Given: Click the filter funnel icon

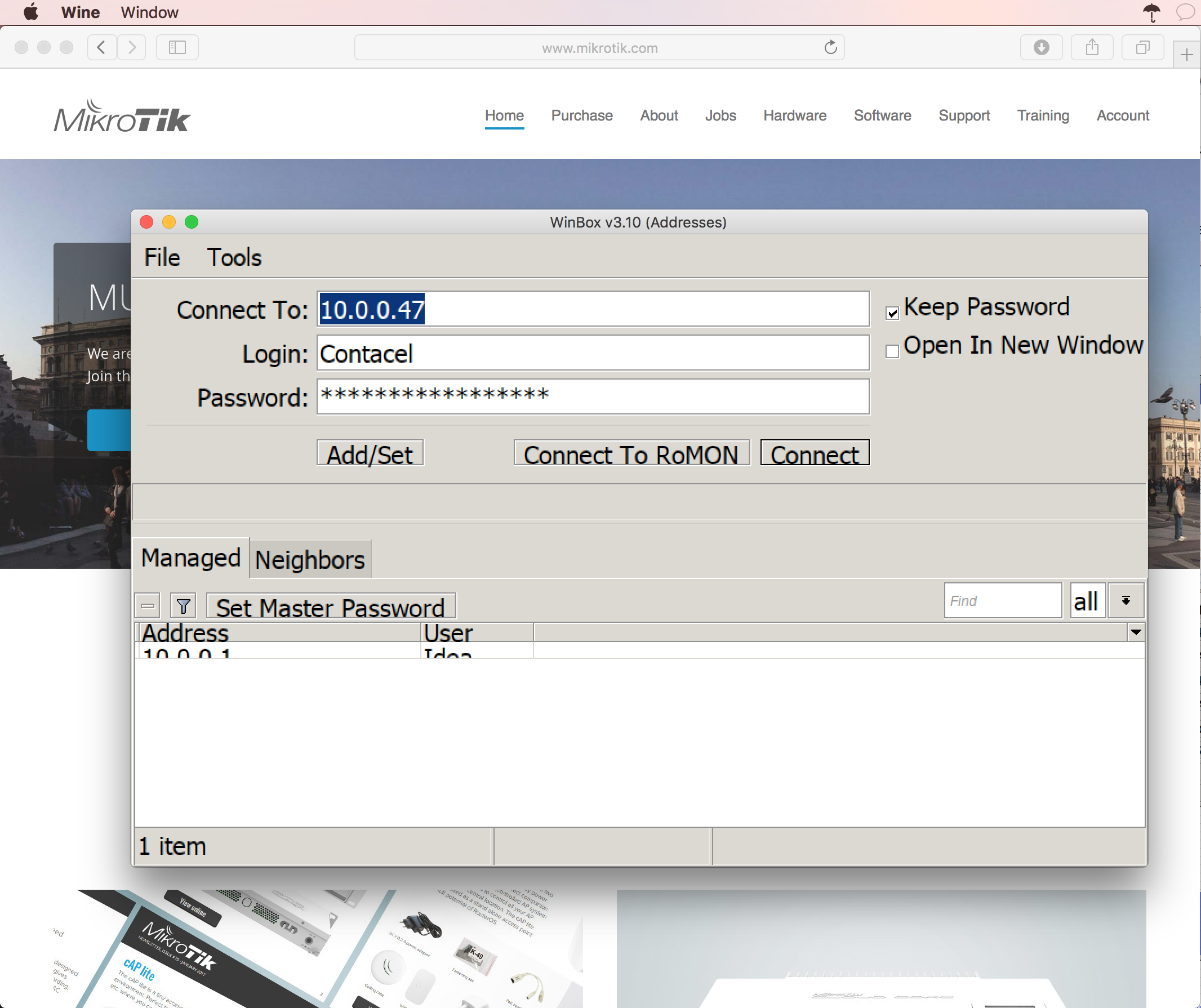Looking at the screenshot, I should tap(183, 606).
